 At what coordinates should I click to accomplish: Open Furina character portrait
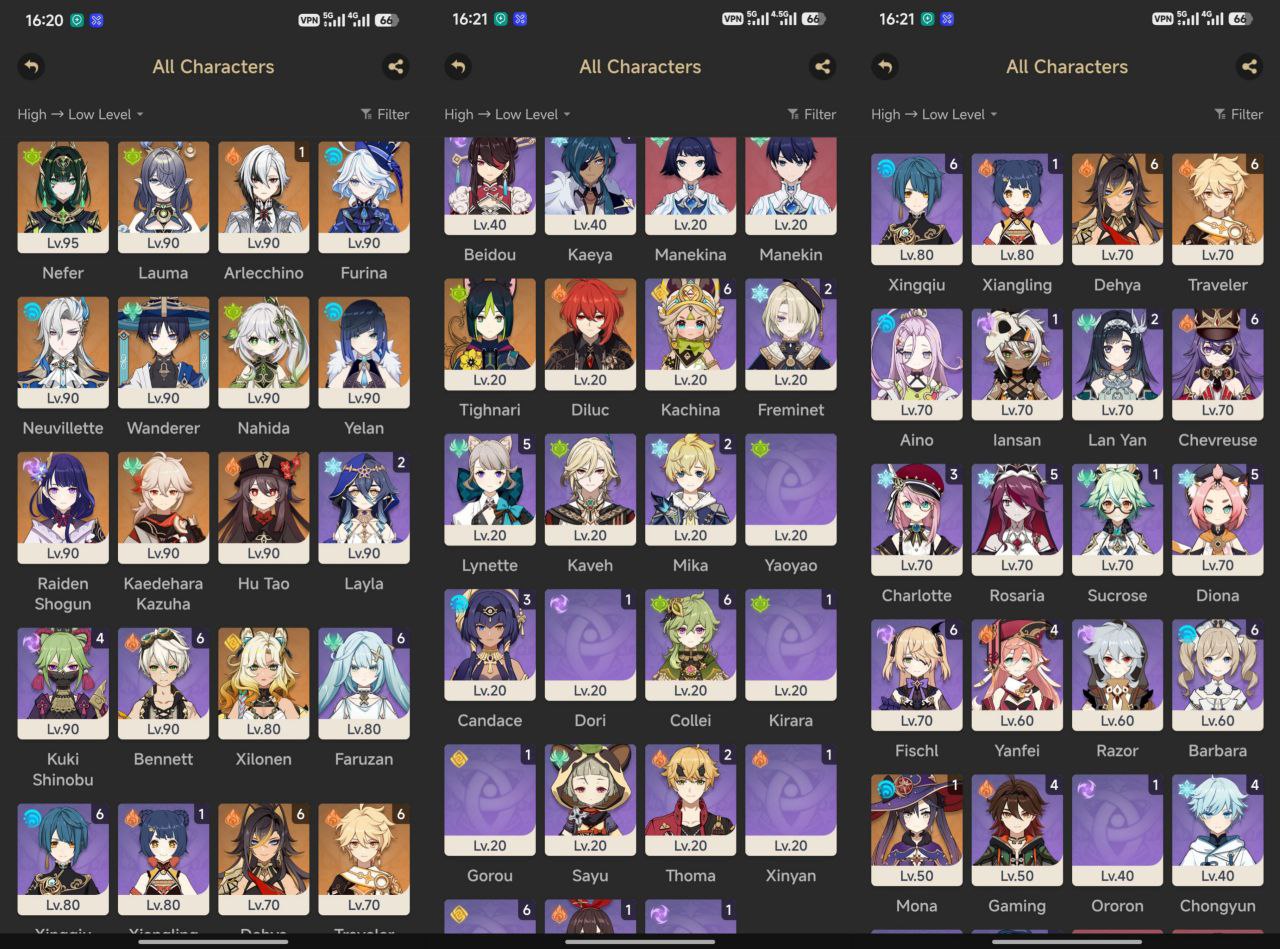364,197
